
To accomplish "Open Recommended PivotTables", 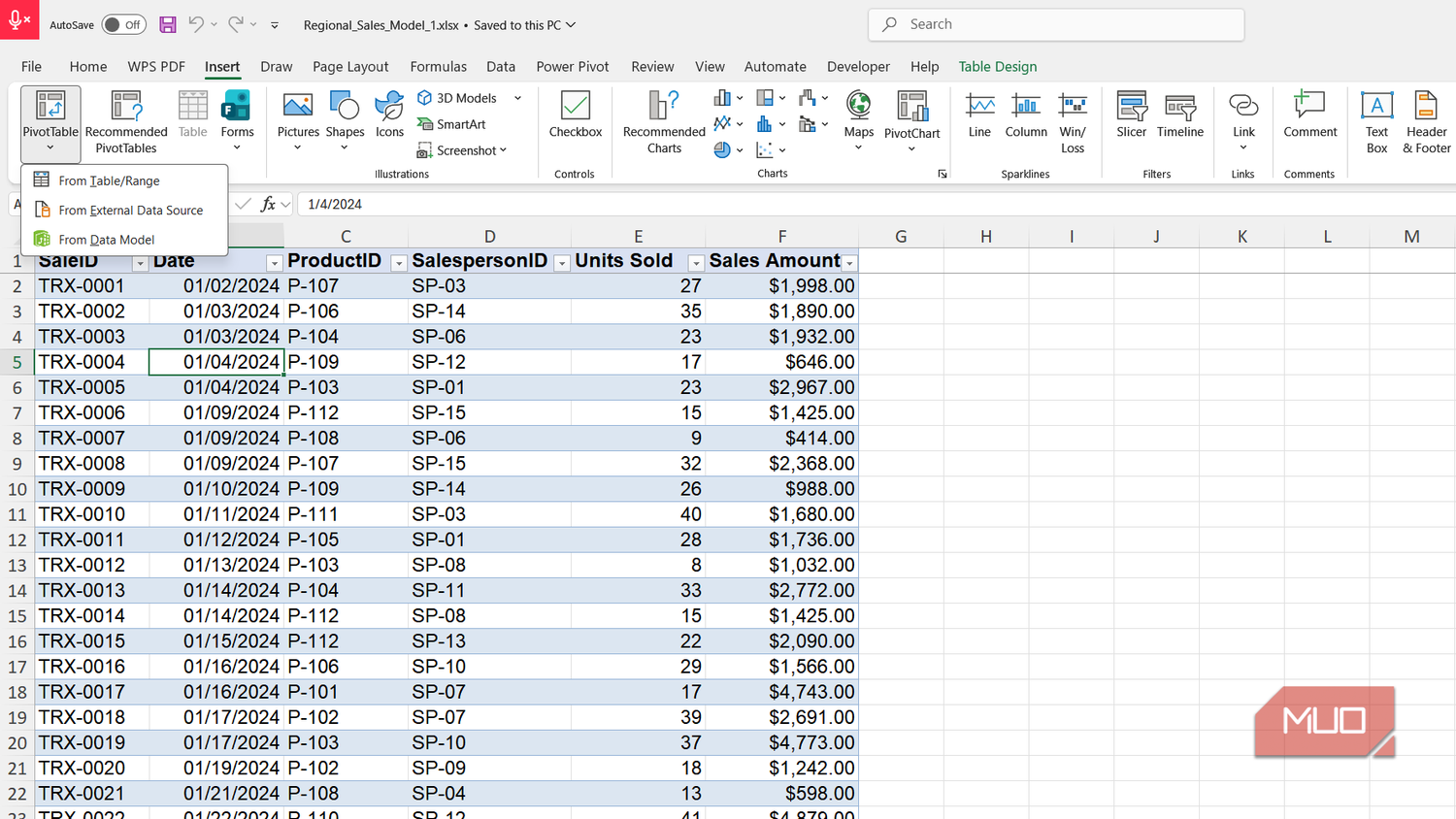I will 126,122.
